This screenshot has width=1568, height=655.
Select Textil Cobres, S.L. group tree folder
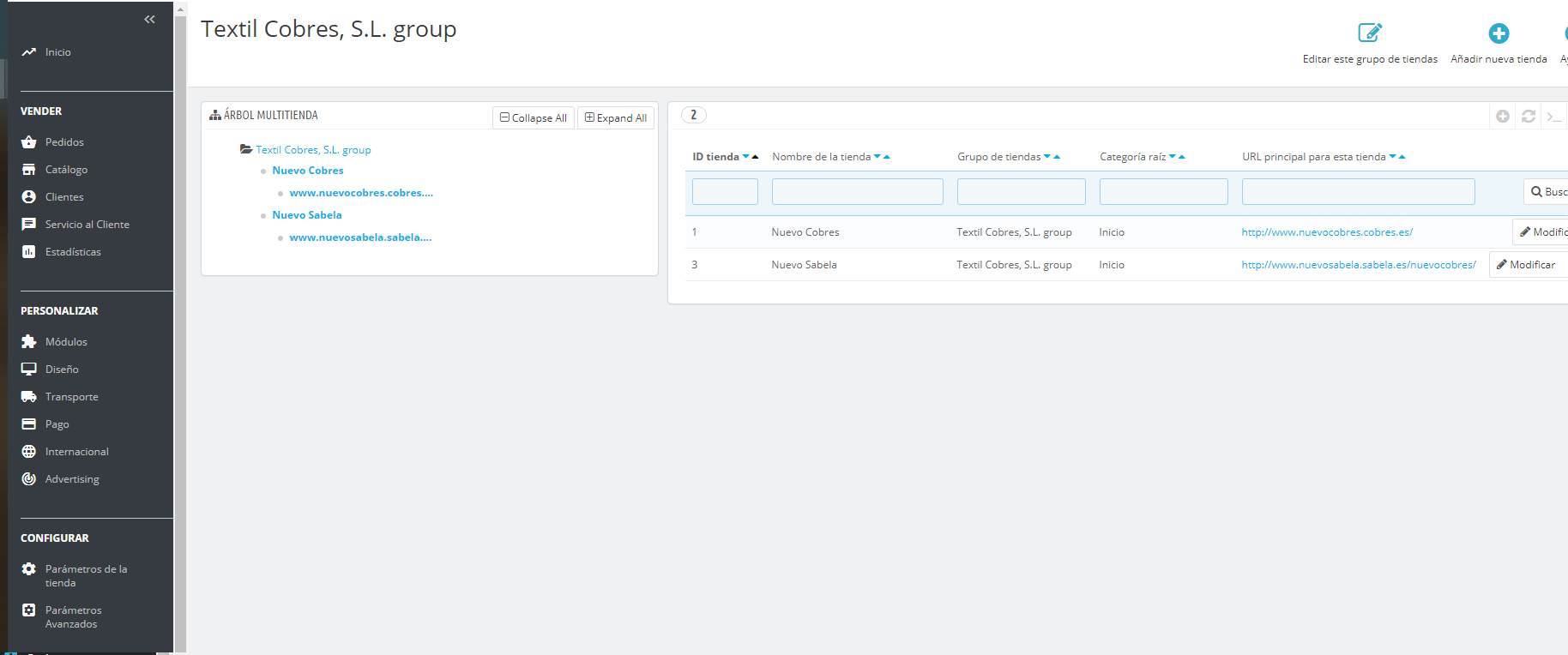pos(313,150)
